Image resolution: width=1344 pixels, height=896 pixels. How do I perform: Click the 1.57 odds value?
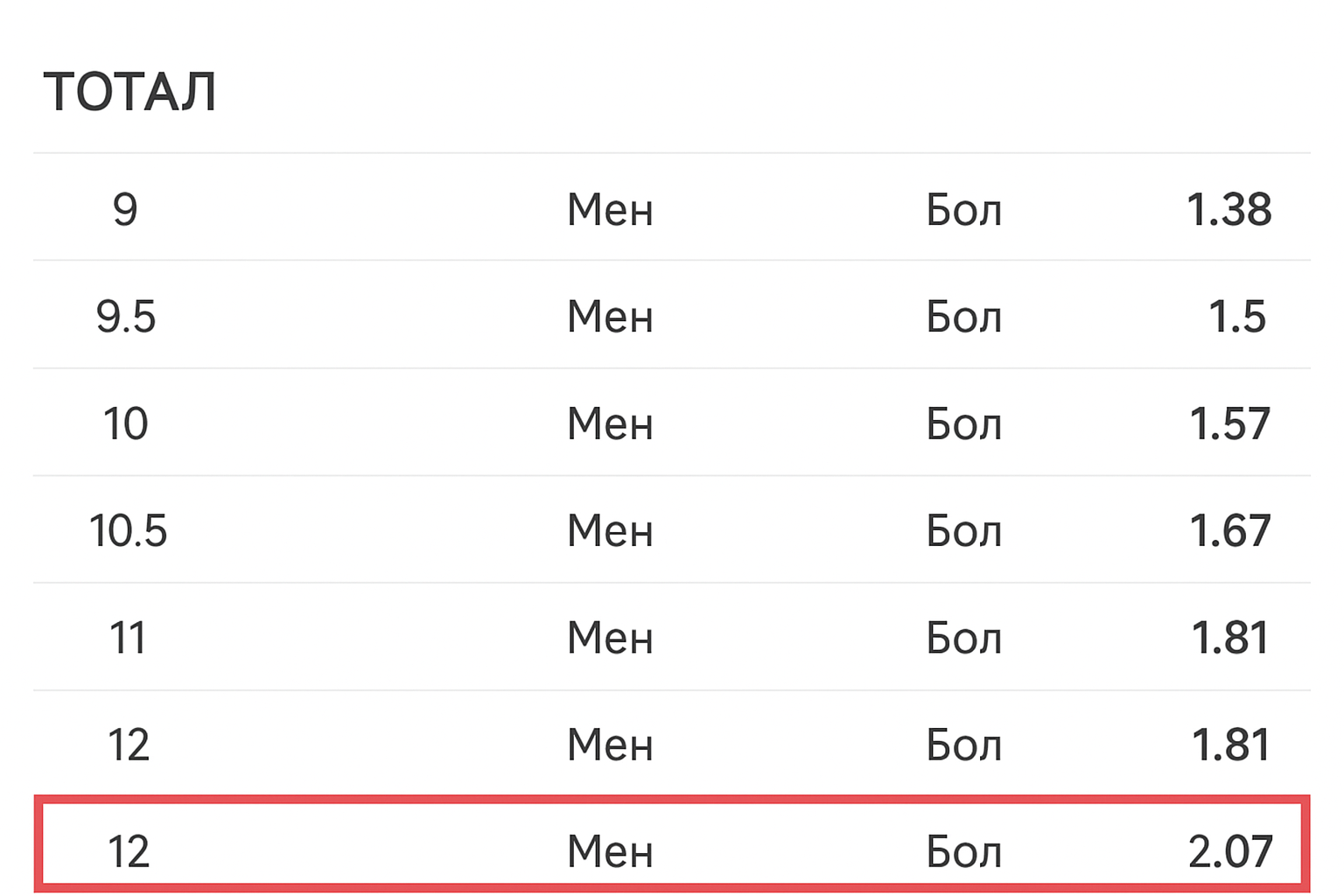coord(1229,424)
